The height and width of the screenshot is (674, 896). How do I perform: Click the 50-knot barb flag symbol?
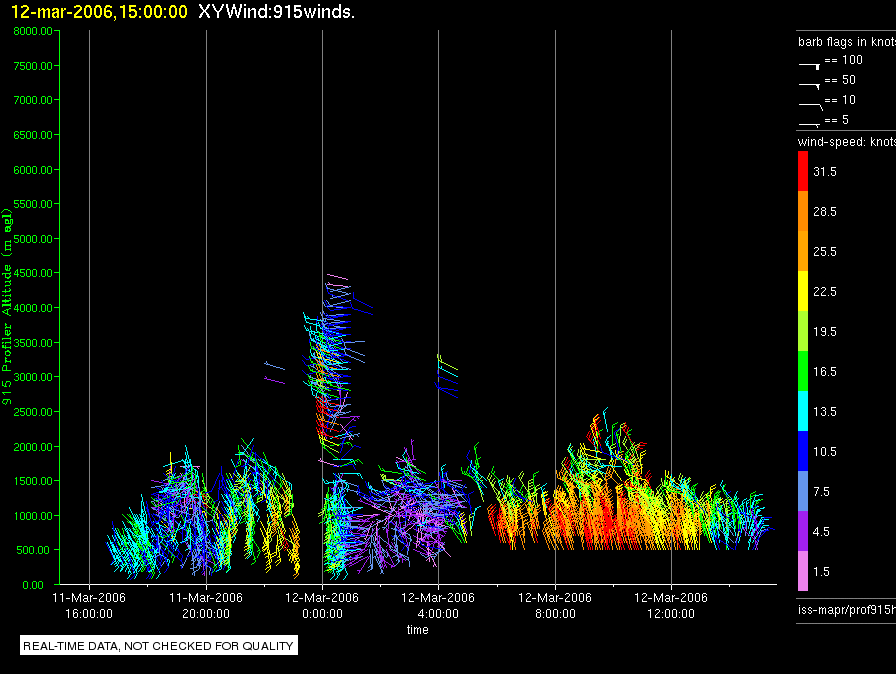tap(810, 86)
